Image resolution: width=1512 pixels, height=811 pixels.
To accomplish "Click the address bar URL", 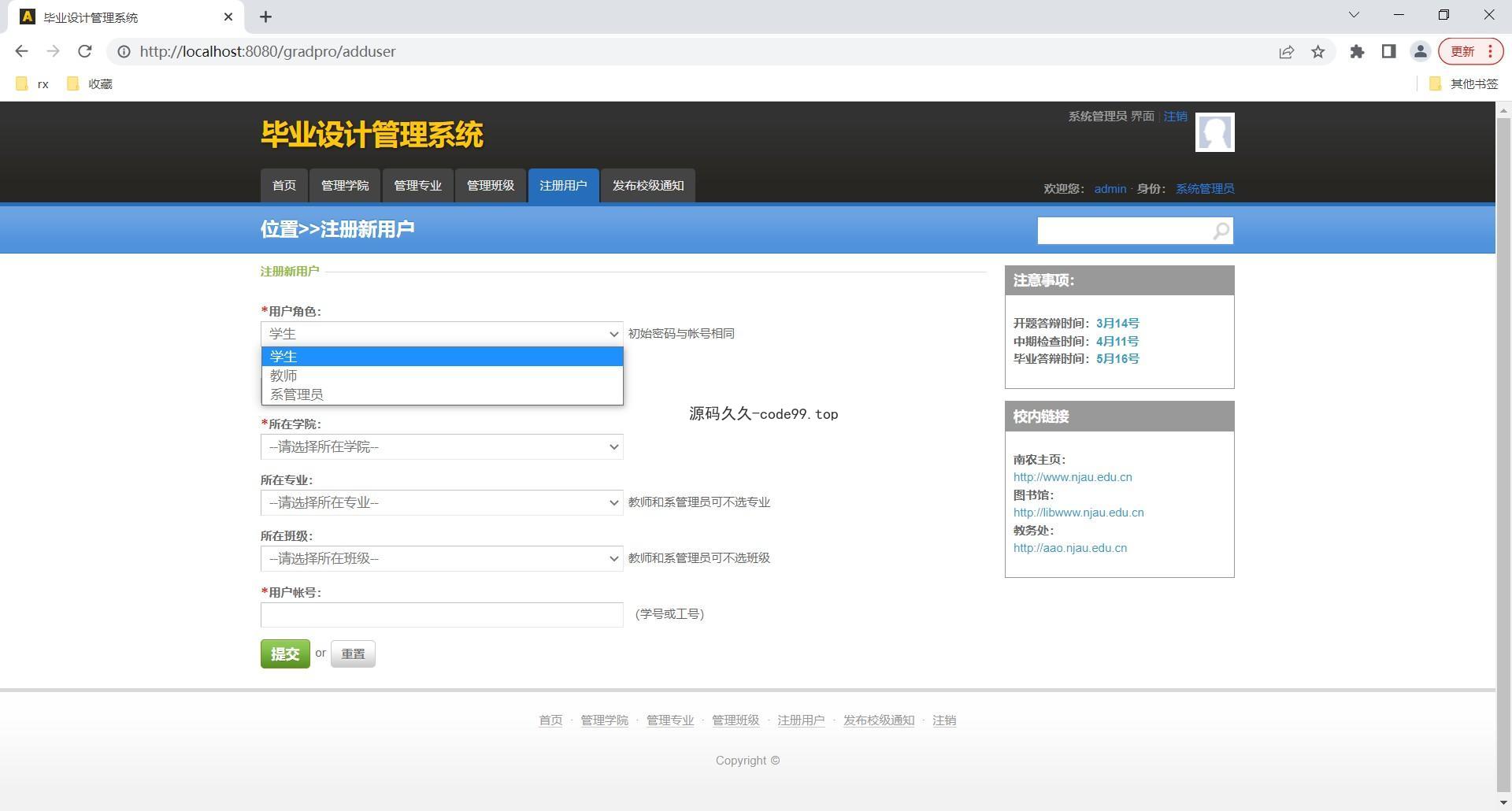I will click(x=268, y=51).
